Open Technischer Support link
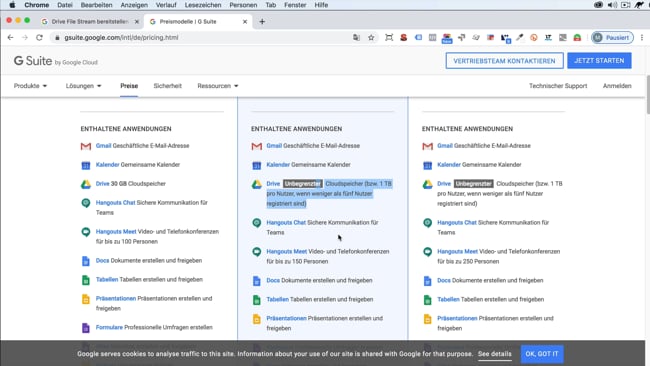Screen dimensions: 650x366 pyautogui.click(x=558, y=86)
